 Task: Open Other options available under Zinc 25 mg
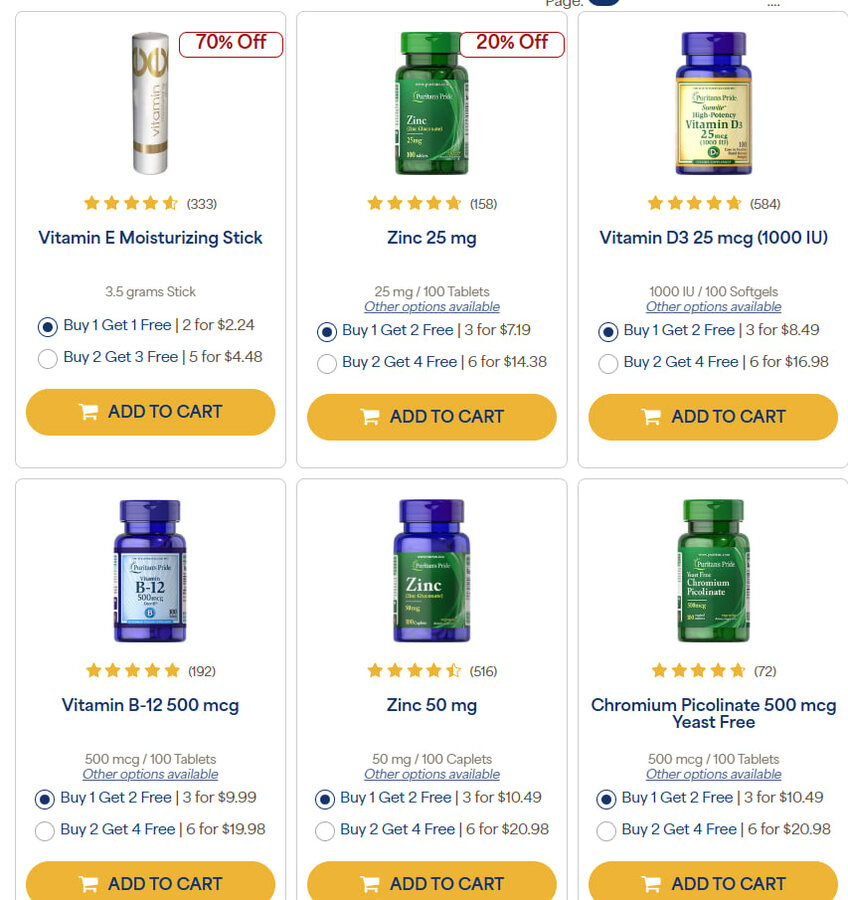click(x=432, y=307)
